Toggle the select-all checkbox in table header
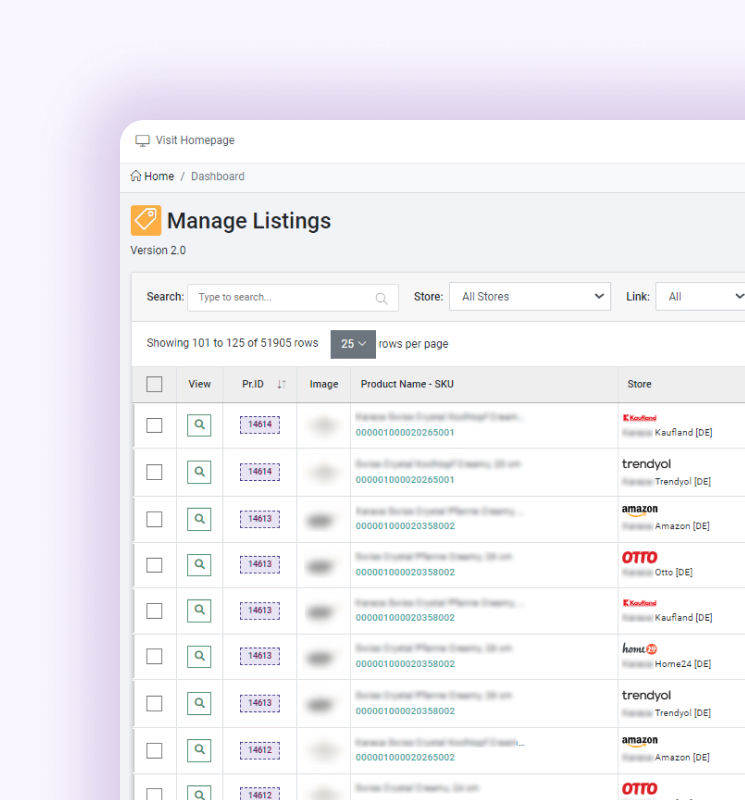This screenshot has width=745, height=800. click(154, 384)
